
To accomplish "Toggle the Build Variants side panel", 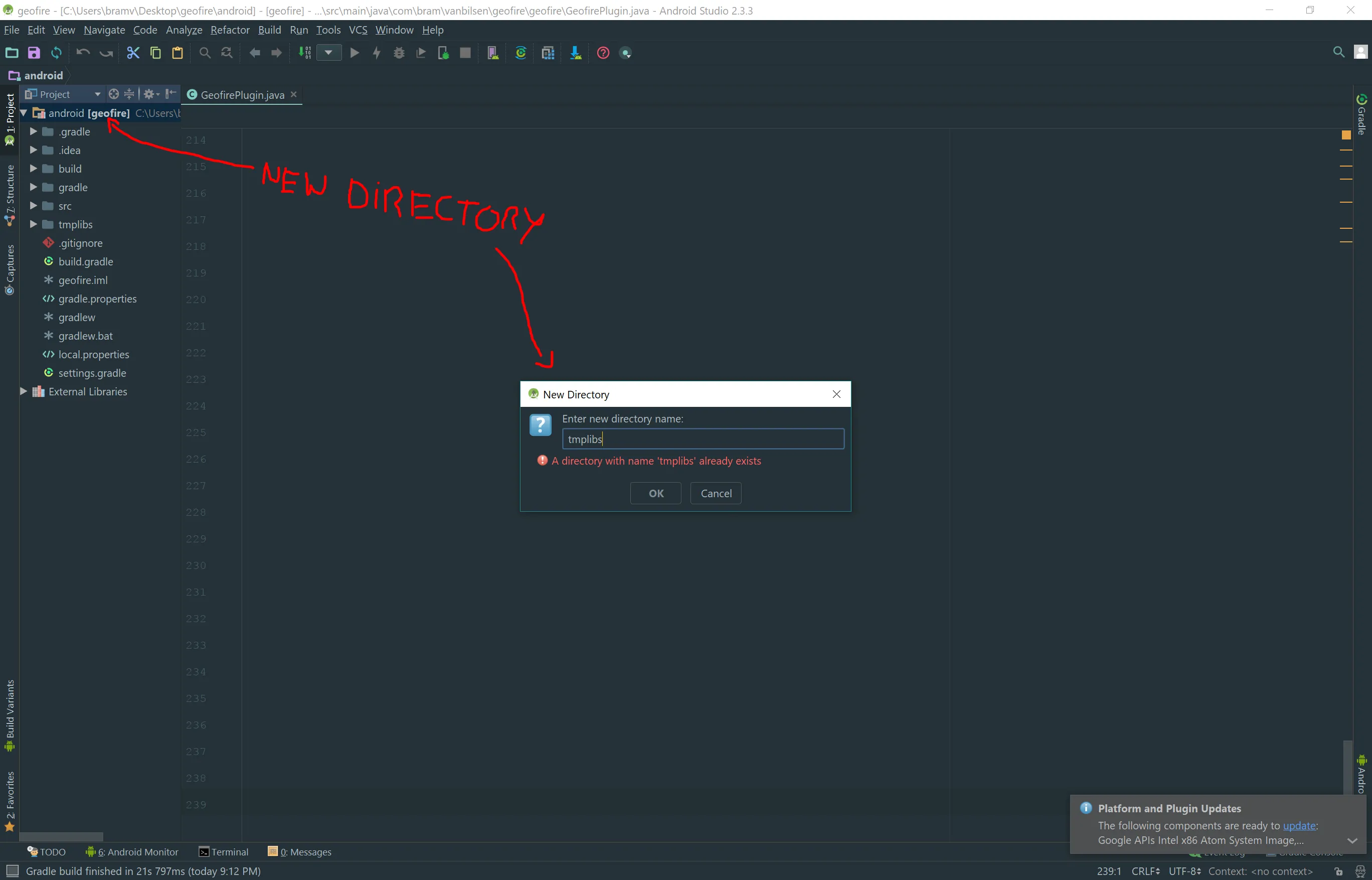I will (10, 714).
